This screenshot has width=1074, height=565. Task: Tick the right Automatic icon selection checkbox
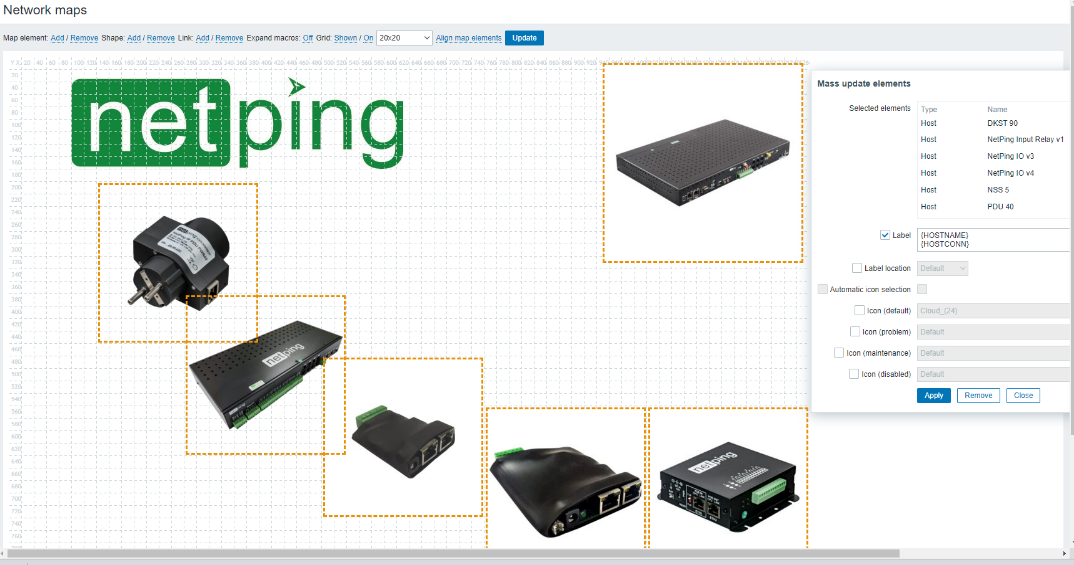coord(922,289)
